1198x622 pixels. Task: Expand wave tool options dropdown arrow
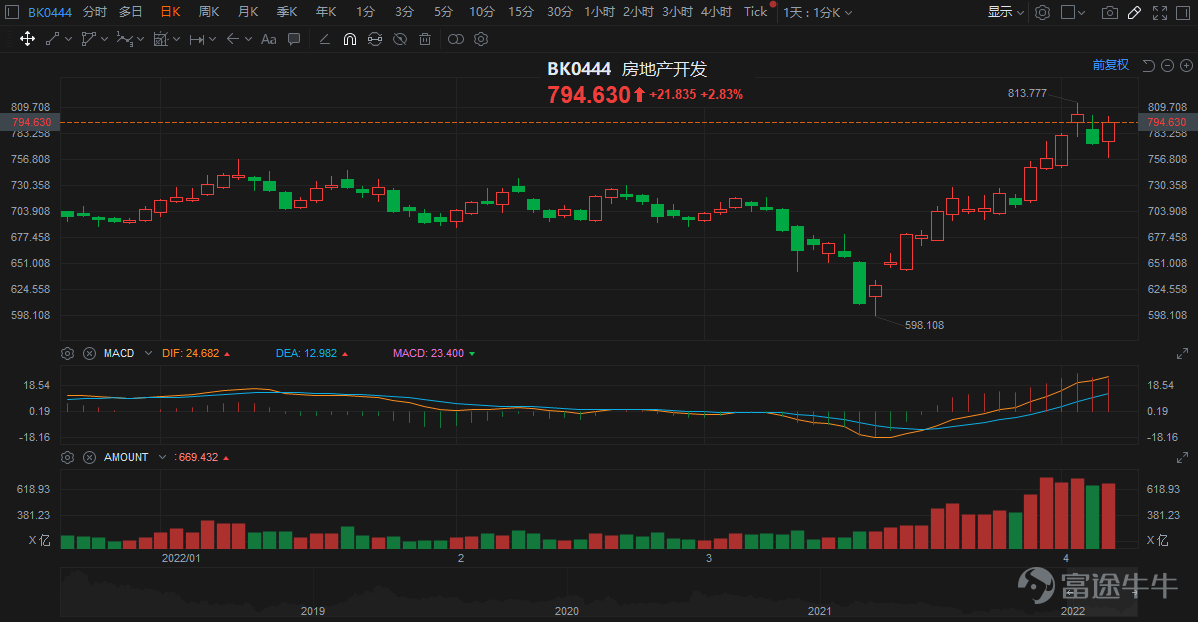(x=141, y=39)
